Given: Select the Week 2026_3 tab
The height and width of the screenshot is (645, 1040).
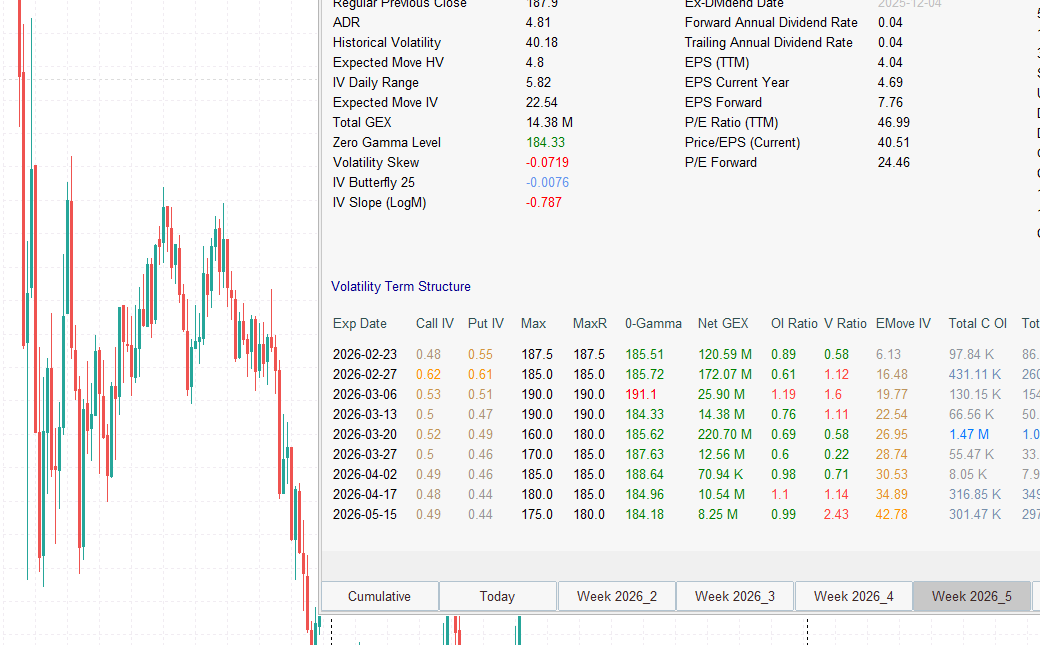Looking at the screenshot, I should coord(735,596).
